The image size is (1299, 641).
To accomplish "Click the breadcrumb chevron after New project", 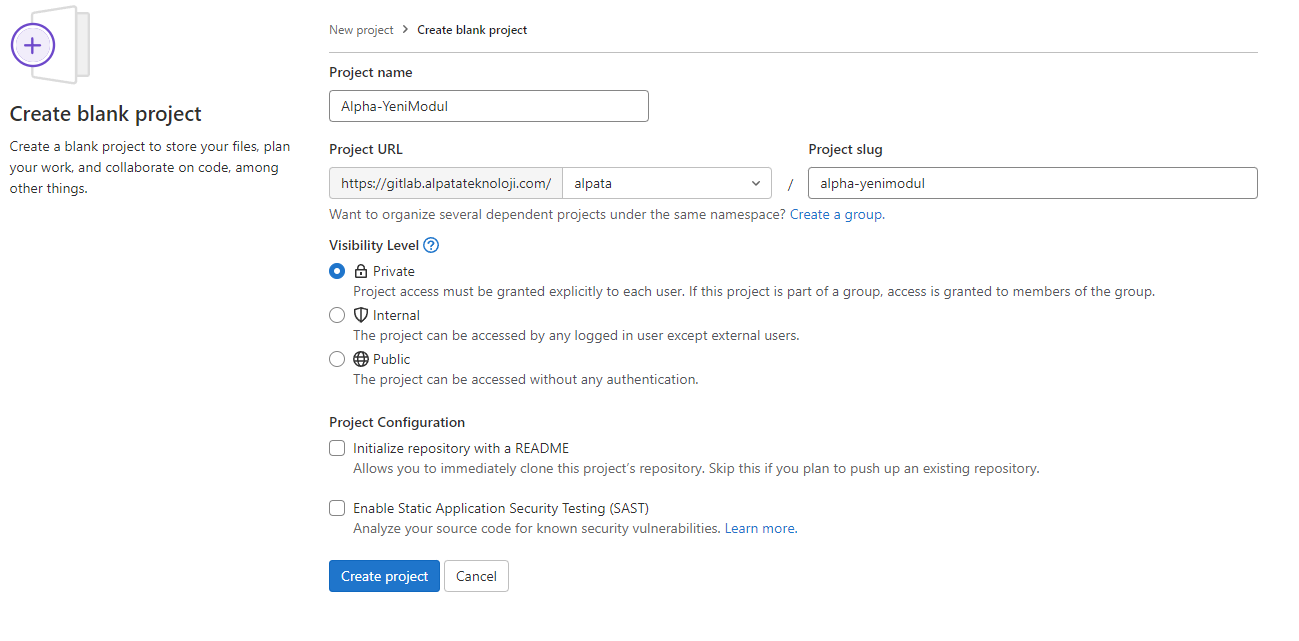I will tap(406, 30).
